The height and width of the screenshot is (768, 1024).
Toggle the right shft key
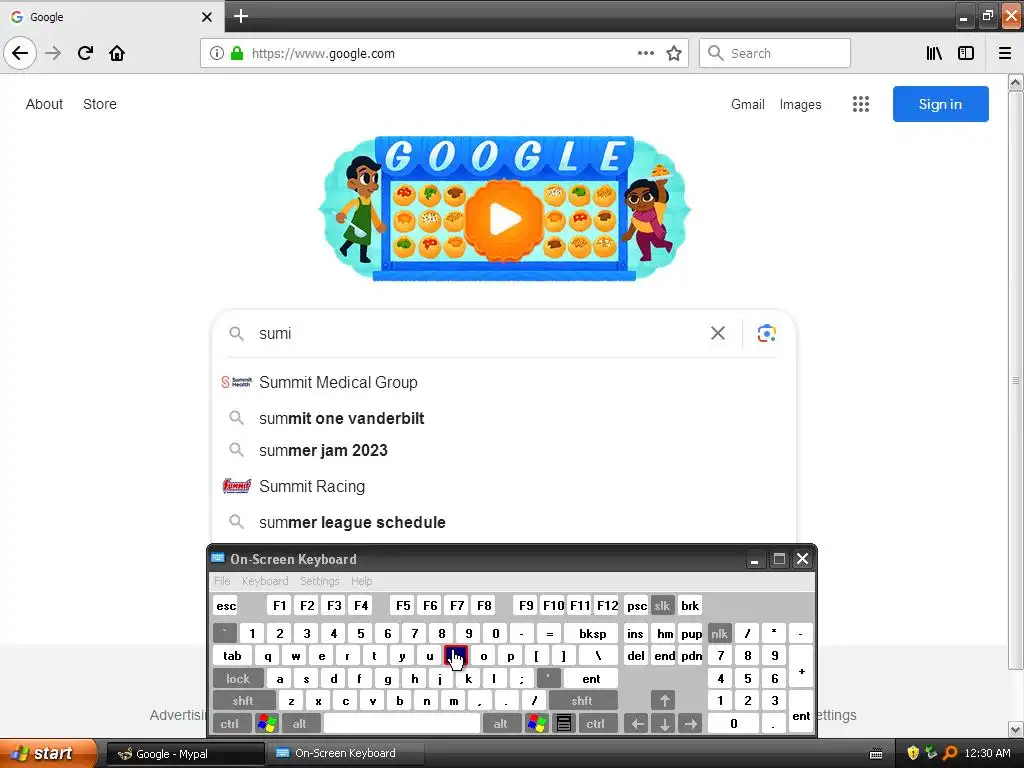(x=582, y=701)
